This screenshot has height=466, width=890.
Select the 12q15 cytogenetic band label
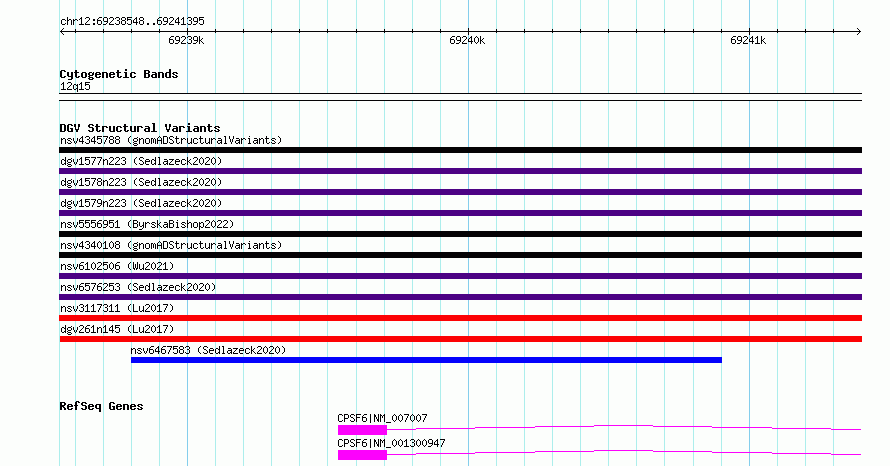click(75, 87)
